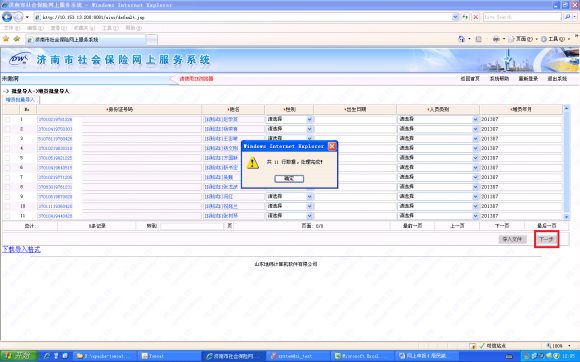Viewport: 580px width, 362px height.
Task: Click the Live Search magnifier icon
Action: [567, 17]
